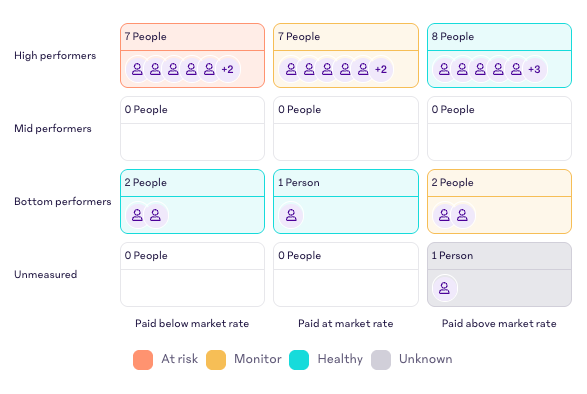This screenshot has height=394, width=587.
Task: Click the avatar in the Bottom performers 1 Person cell
Action: (291, 215)
